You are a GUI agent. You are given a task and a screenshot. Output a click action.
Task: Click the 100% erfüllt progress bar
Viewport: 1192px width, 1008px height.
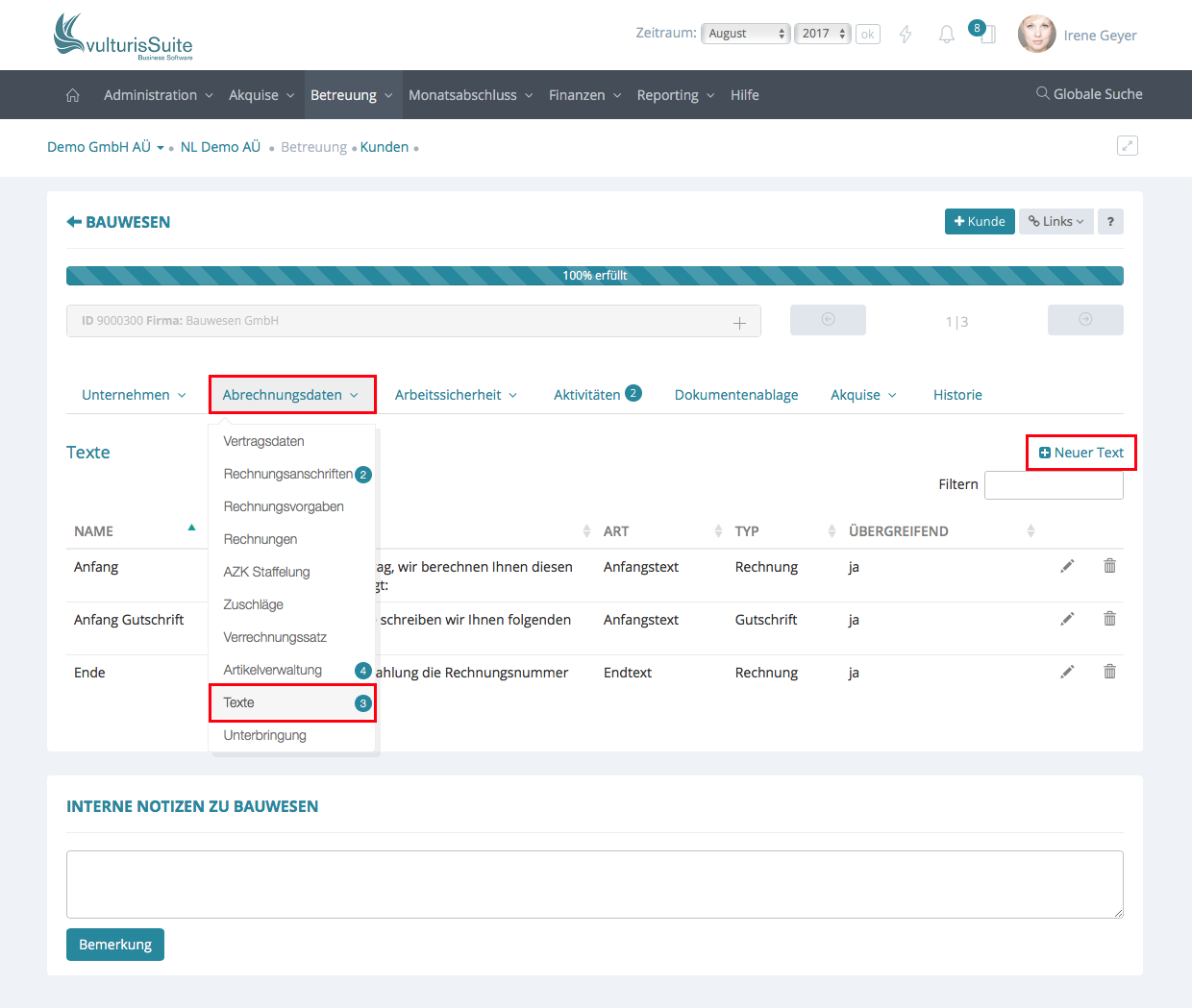click(594, 276)
